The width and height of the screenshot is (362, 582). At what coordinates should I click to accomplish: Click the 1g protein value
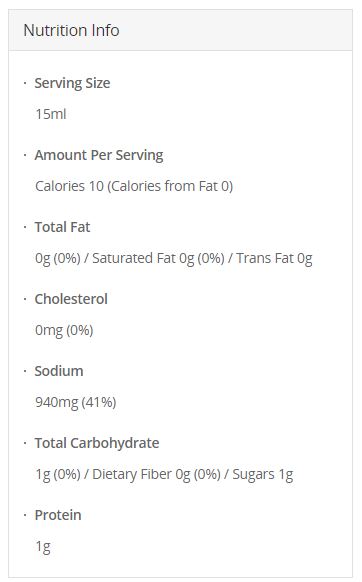click(43, 546)
